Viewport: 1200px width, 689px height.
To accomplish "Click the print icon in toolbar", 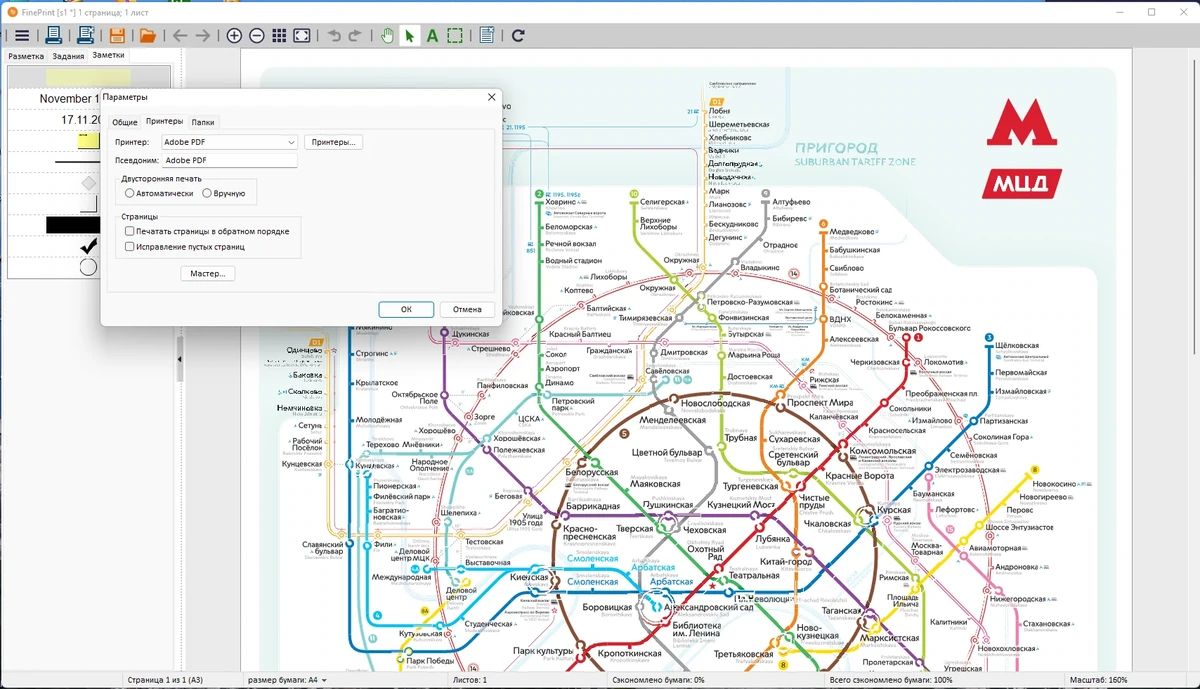I will coord(54,36).
